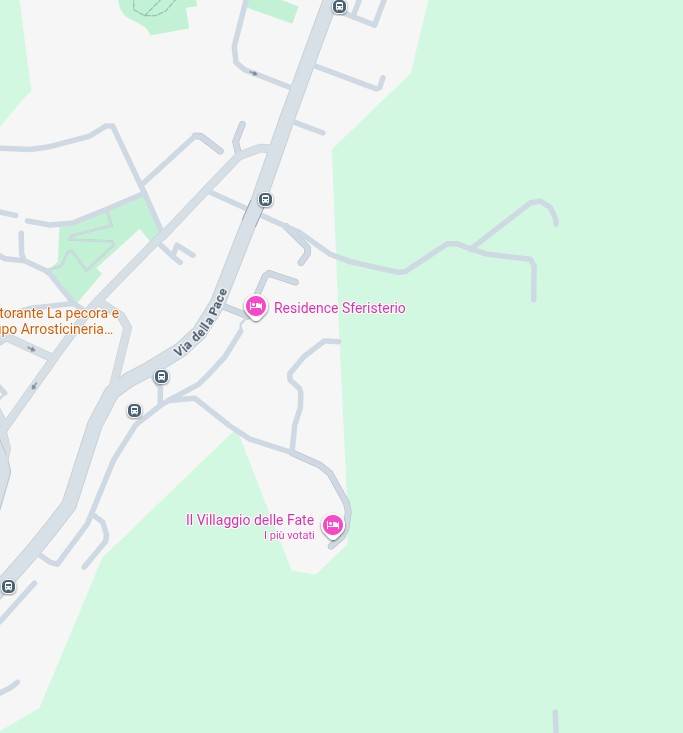This screenshot has width=683, height=733.
Task: Select the Il Villaggio delle Fate lodging pin
Action: (x=332, y=525)
